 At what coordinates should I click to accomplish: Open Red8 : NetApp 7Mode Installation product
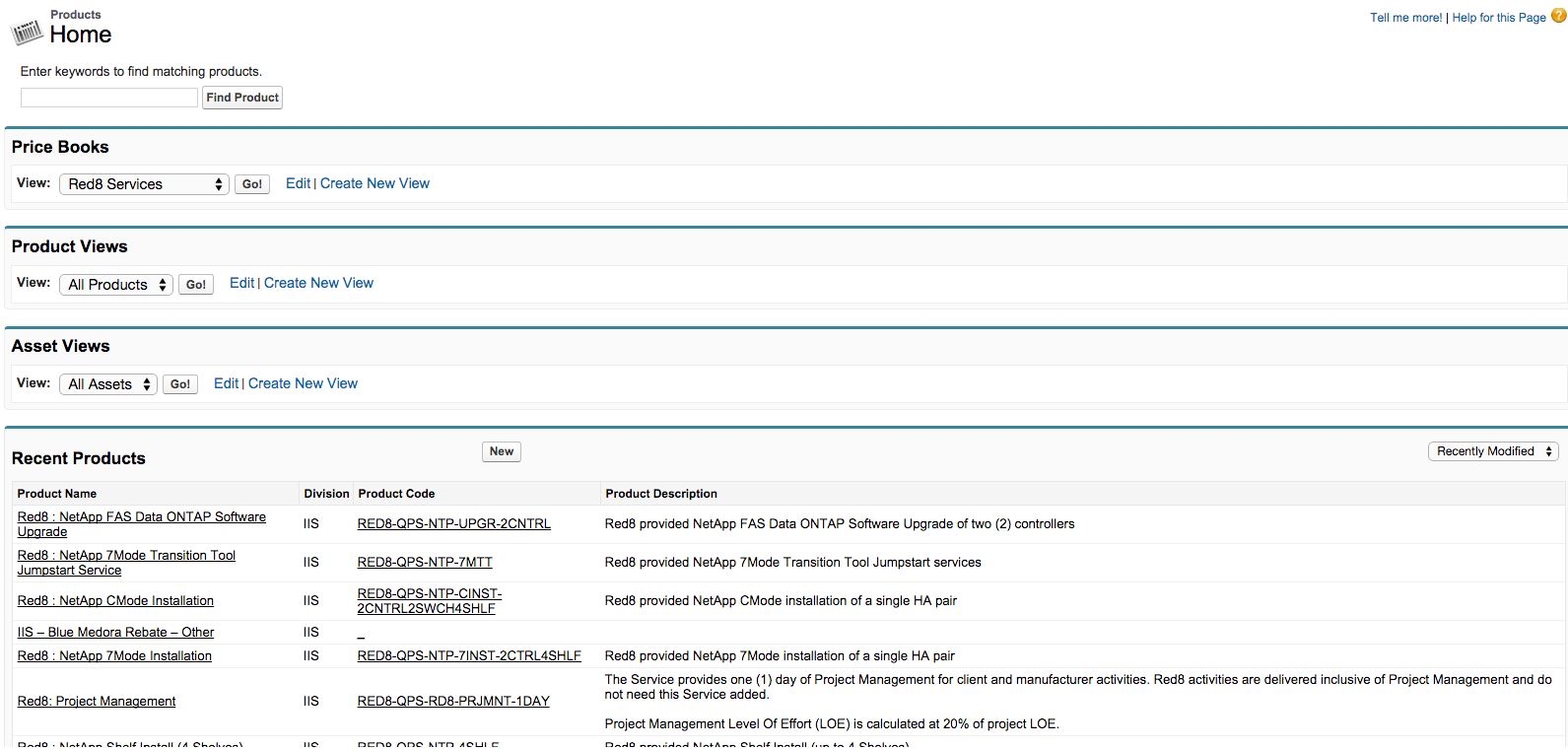114,656
